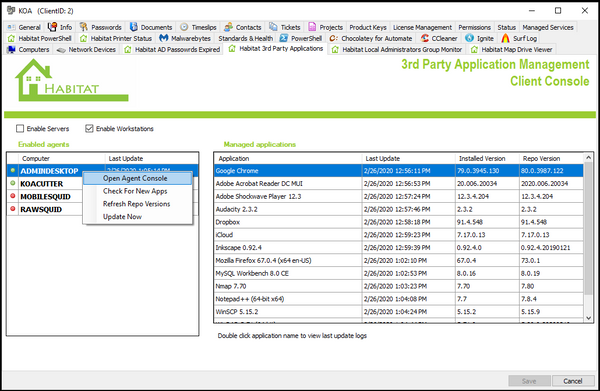Click the Habitat PowerShell house icon

pyautogui.click(x=11, y=38)
